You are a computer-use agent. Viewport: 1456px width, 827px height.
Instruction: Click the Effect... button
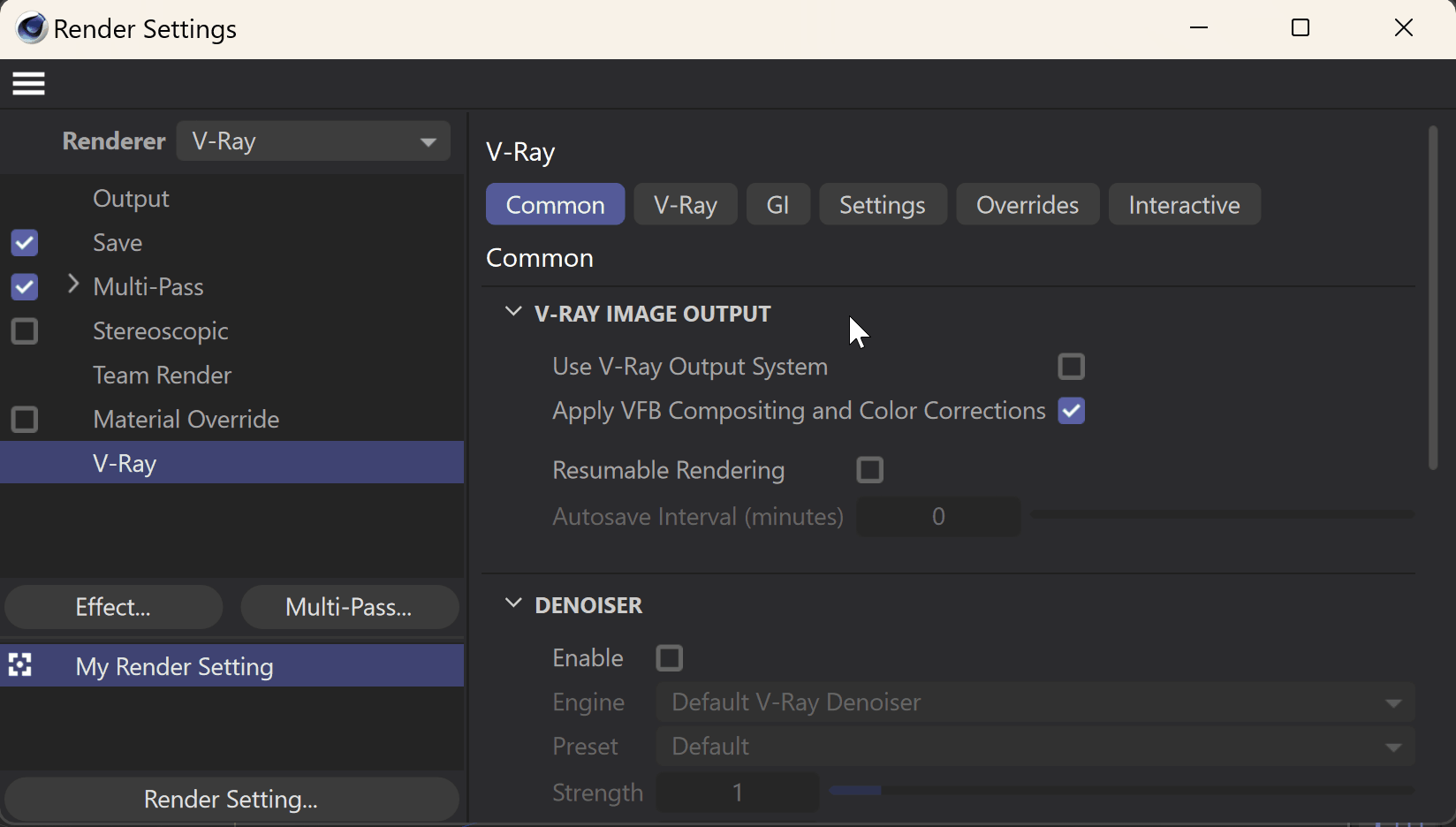113,607
